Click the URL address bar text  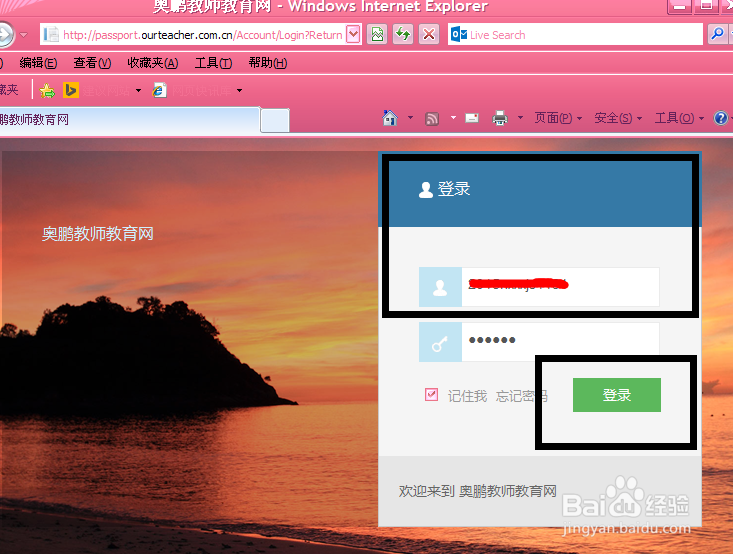click(x=203, y=35)
